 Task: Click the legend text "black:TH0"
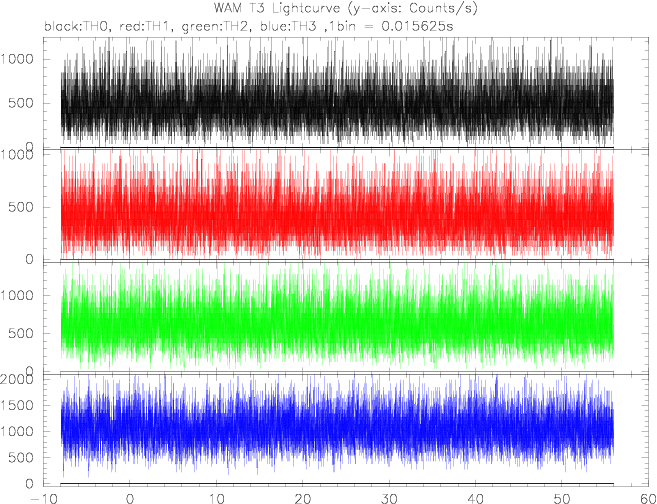(78, 26)
